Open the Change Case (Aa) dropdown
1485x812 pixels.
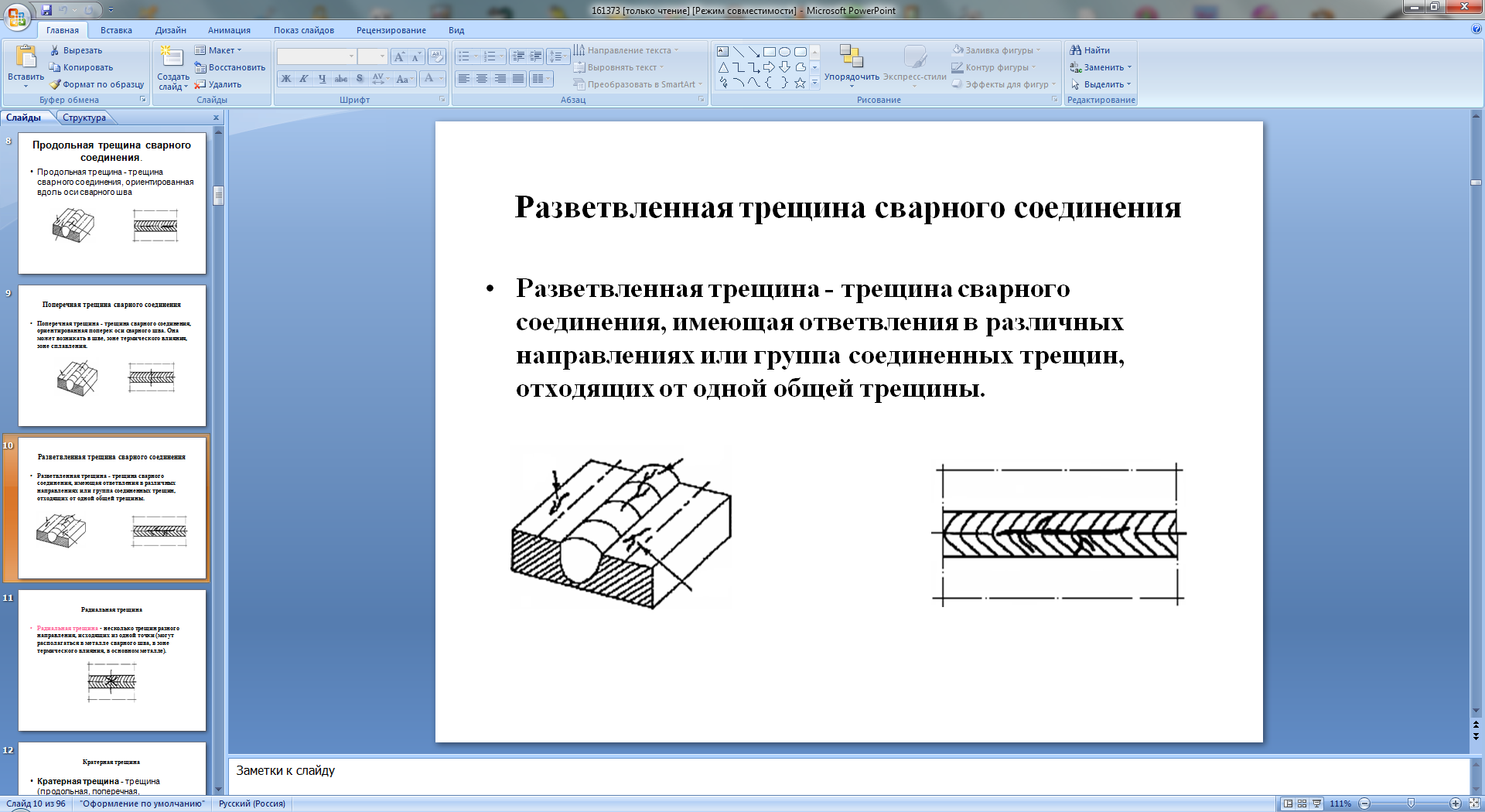403,79
